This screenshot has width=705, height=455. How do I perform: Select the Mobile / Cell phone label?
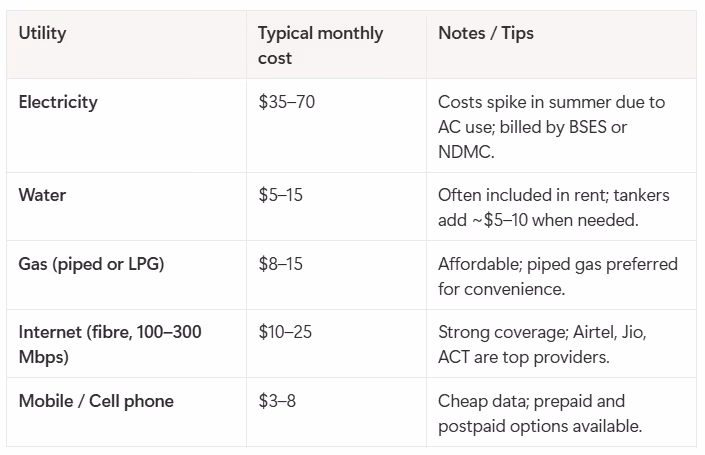coord(96,401)
